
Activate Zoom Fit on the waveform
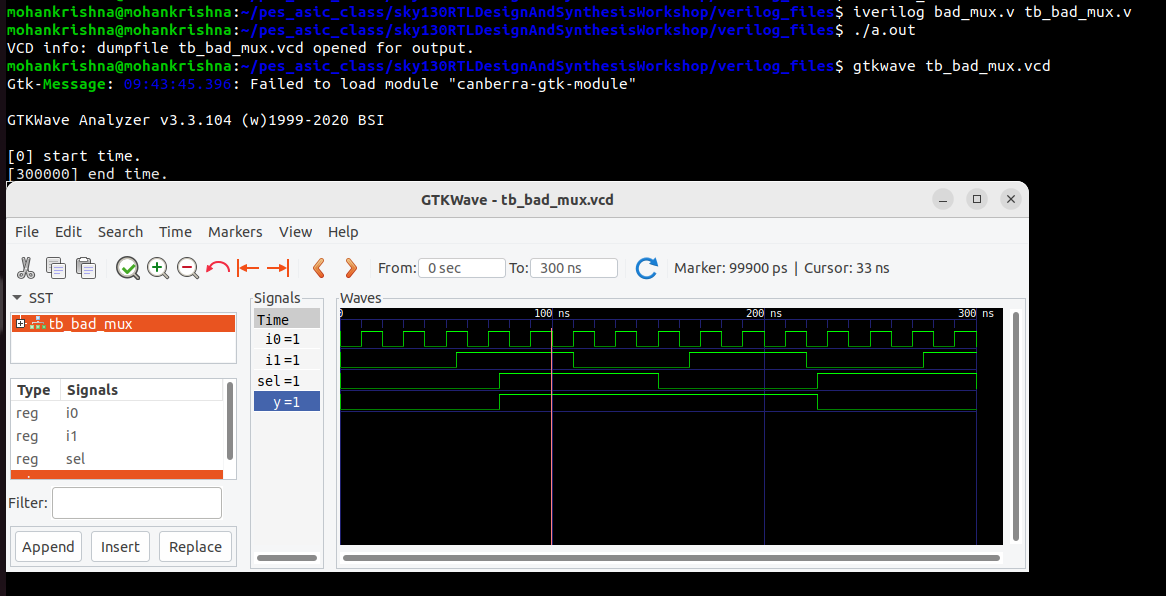pos(127,267)
